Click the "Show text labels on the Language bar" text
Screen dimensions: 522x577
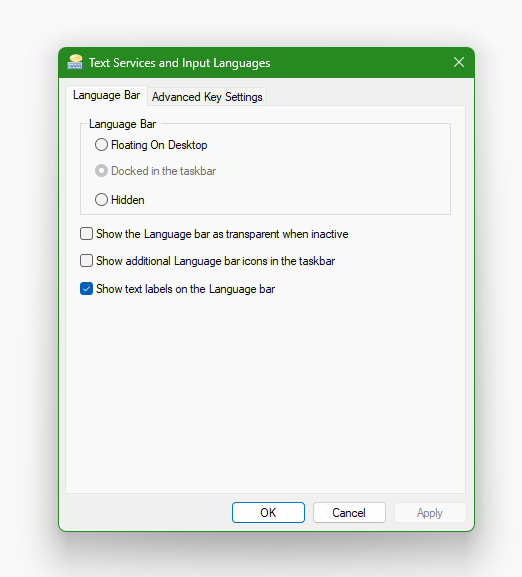(185, 289)
